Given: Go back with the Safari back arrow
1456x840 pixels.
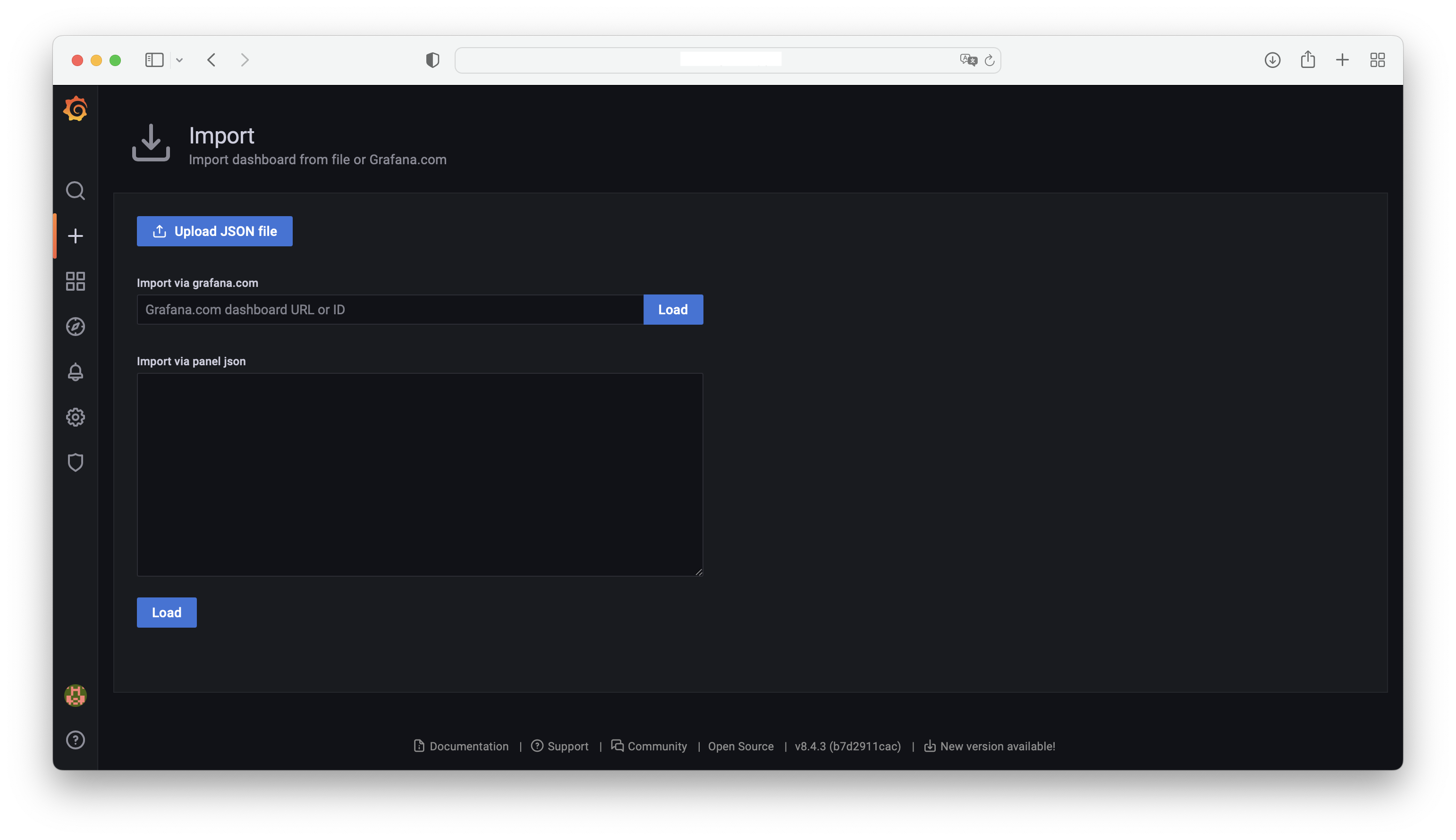Looking at the screenshot, I should (211, 60).
